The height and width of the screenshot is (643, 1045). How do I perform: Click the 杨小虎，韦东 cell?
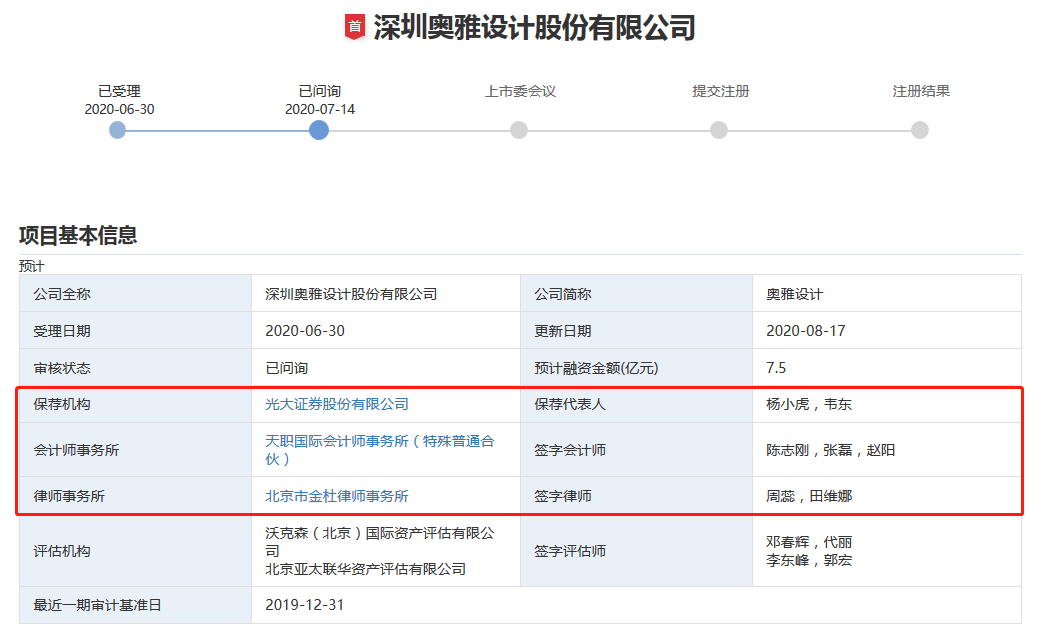point(887,404)
